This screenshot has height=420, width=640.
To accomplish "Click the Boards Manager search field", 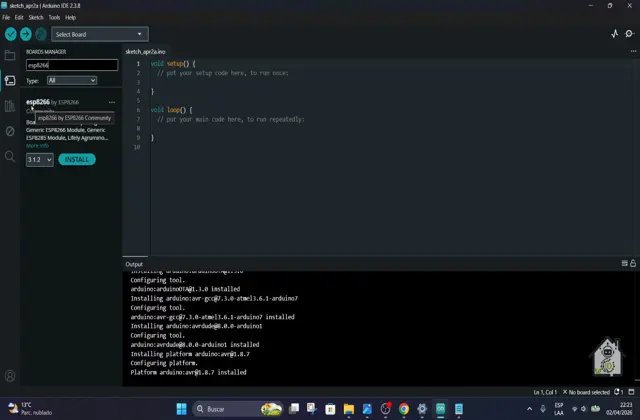I will pos(71,65).
